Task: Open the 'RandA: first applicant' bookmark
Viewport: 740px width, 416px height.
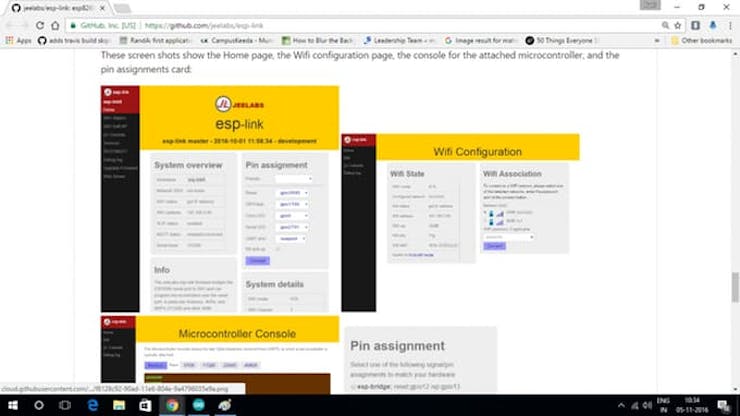Action: tap(156, 41)
